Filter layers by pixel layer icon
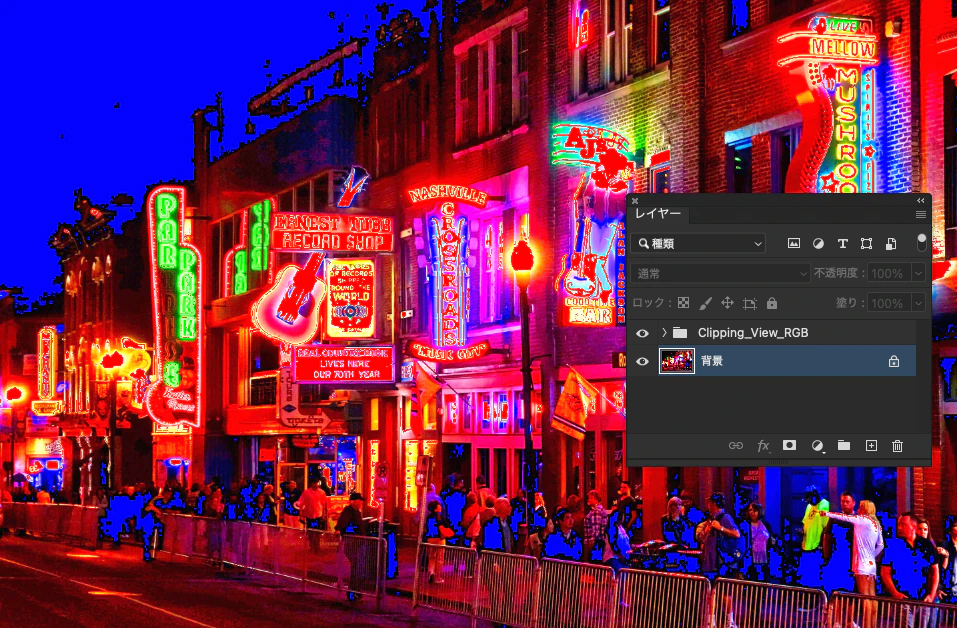Screen dimensions: 957x628 pos(793,244)
